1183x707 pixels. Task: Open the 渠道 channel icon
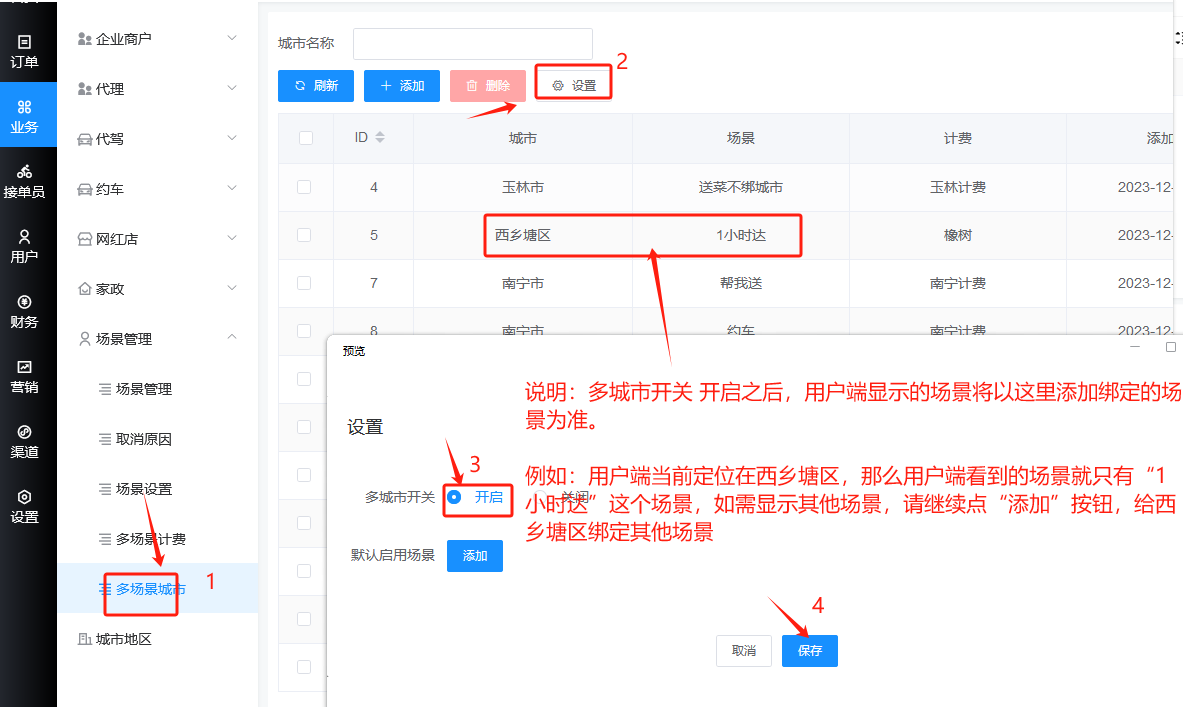pyautogui.click(x=24, y=432)
